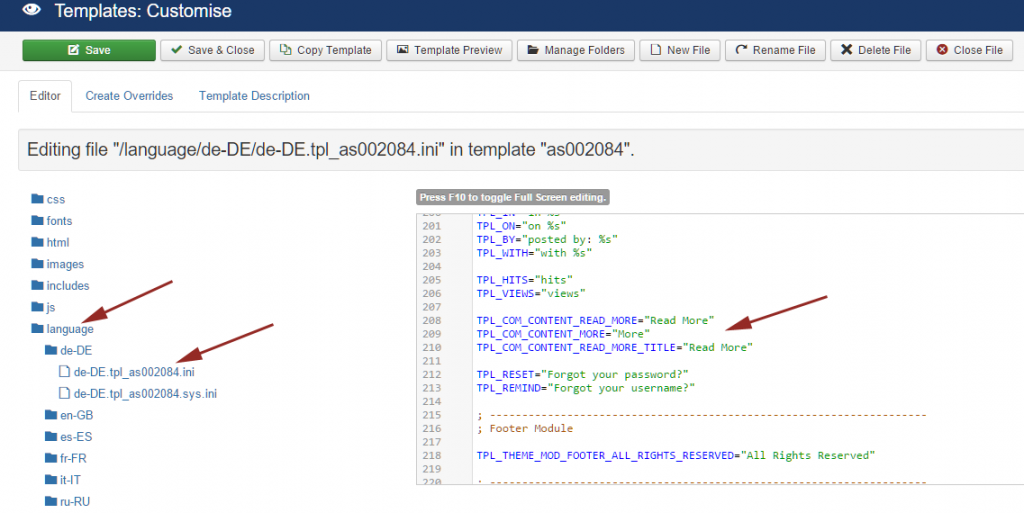Expand the ru-RU folder
1024x513 pixels.
(67, 501)
